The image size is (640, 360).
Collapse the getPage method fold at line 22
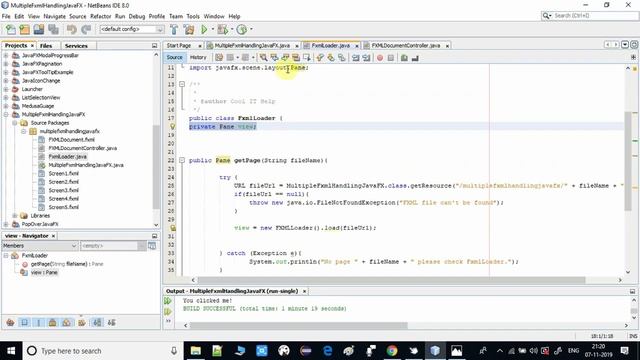(x=182, y=160)
